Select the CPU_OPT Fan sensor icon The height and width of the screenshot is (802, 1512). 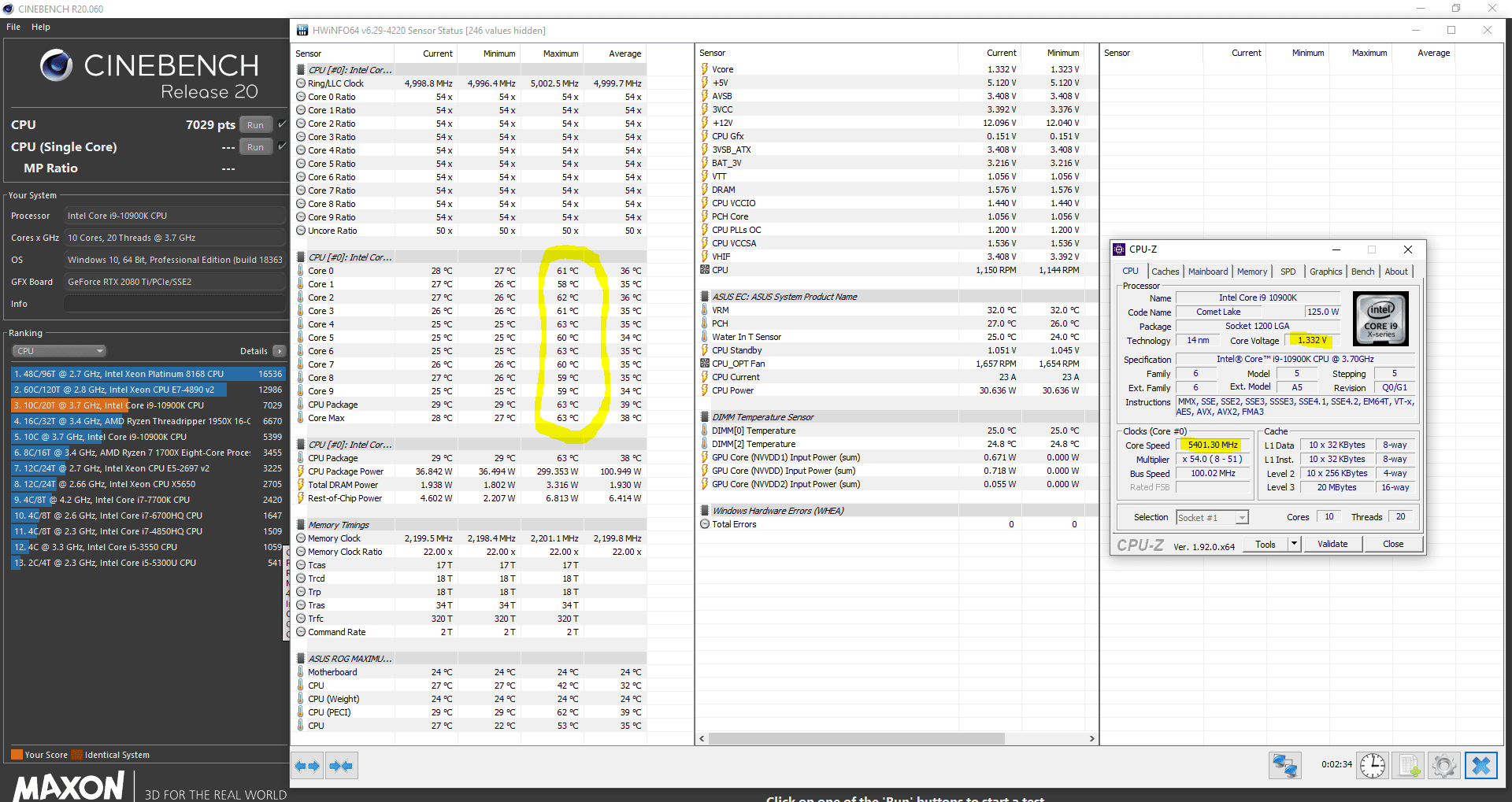pos(705,364)
